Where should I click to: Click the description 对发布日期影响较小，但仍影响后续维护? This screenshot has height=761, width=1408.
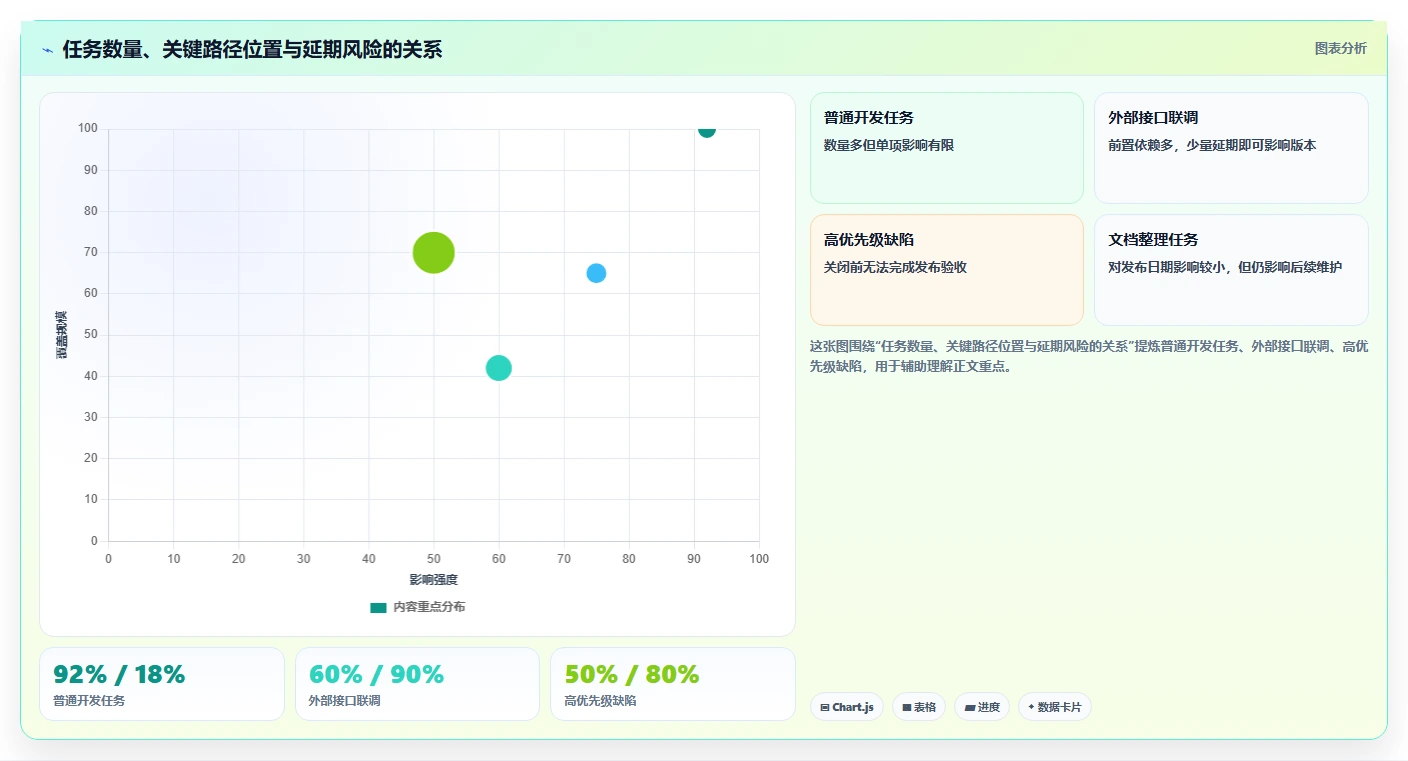(x=1225, y=267)
